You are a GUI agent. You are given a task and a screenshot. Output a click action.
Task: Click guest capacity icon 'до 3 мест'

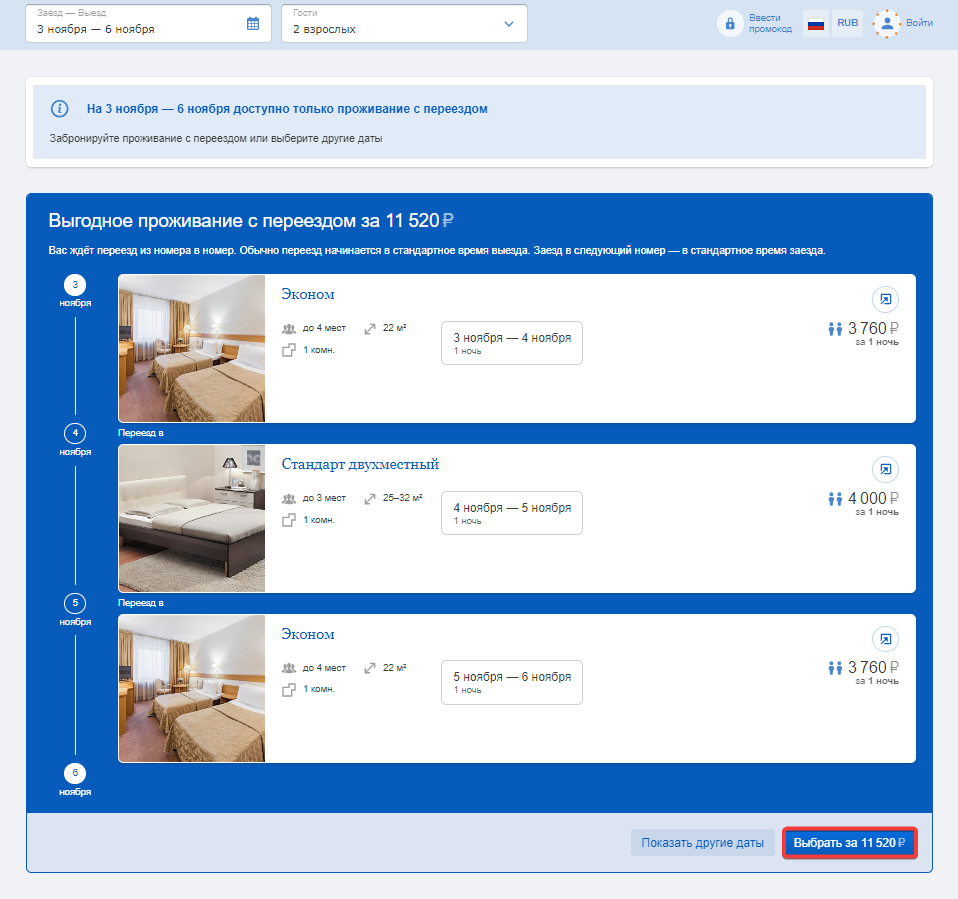point(288,499)
